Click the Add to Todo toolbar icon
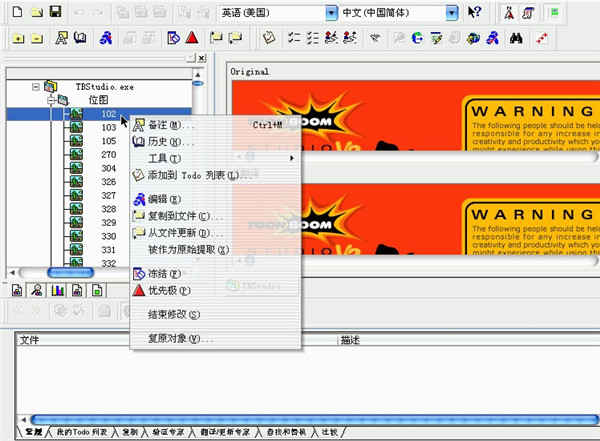The height and width of the screenshot is (441, 600). (x=269, y=38)
